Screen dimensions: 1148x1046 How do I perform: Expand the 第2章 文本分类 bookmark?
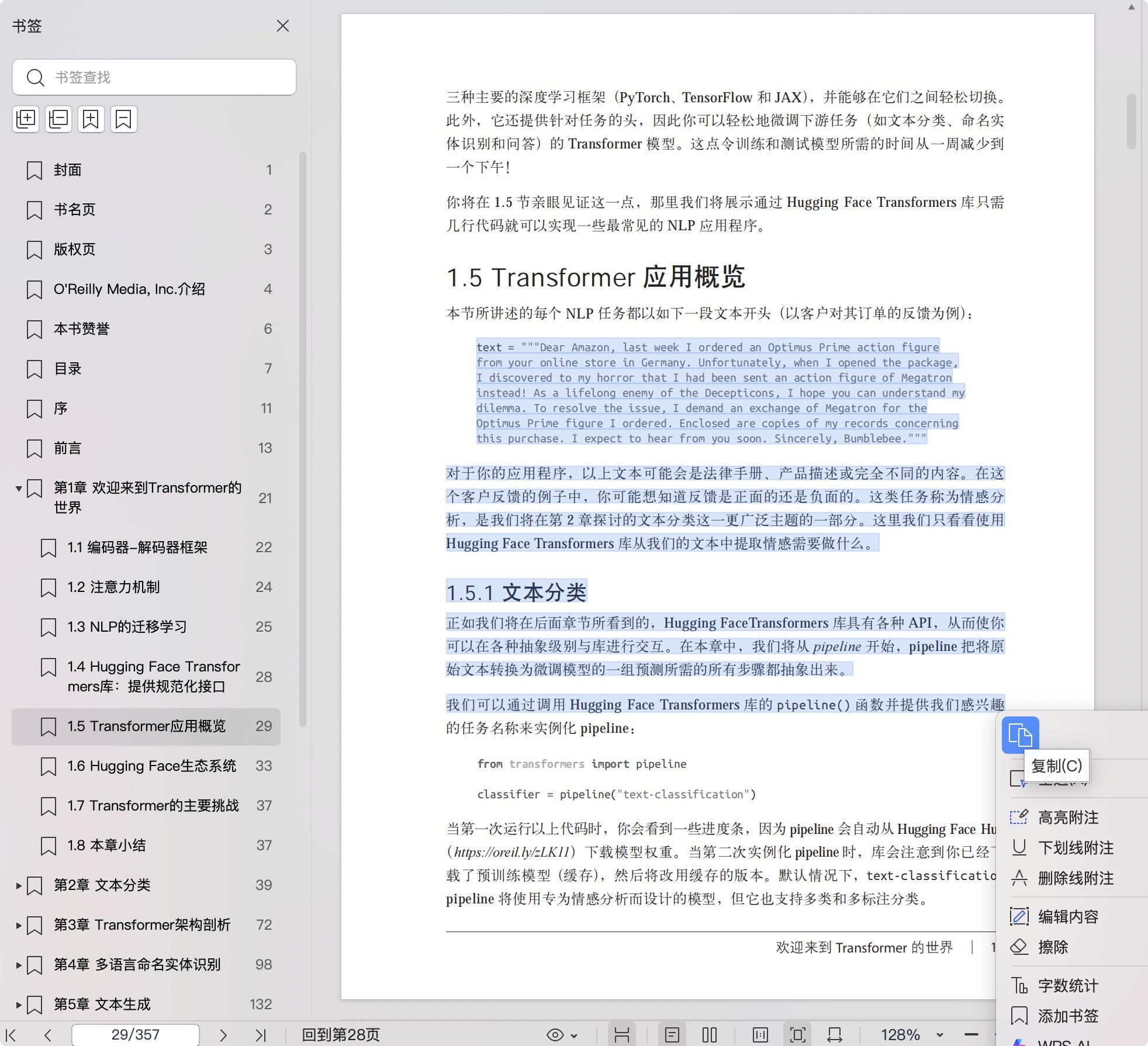tap(19, 886)
